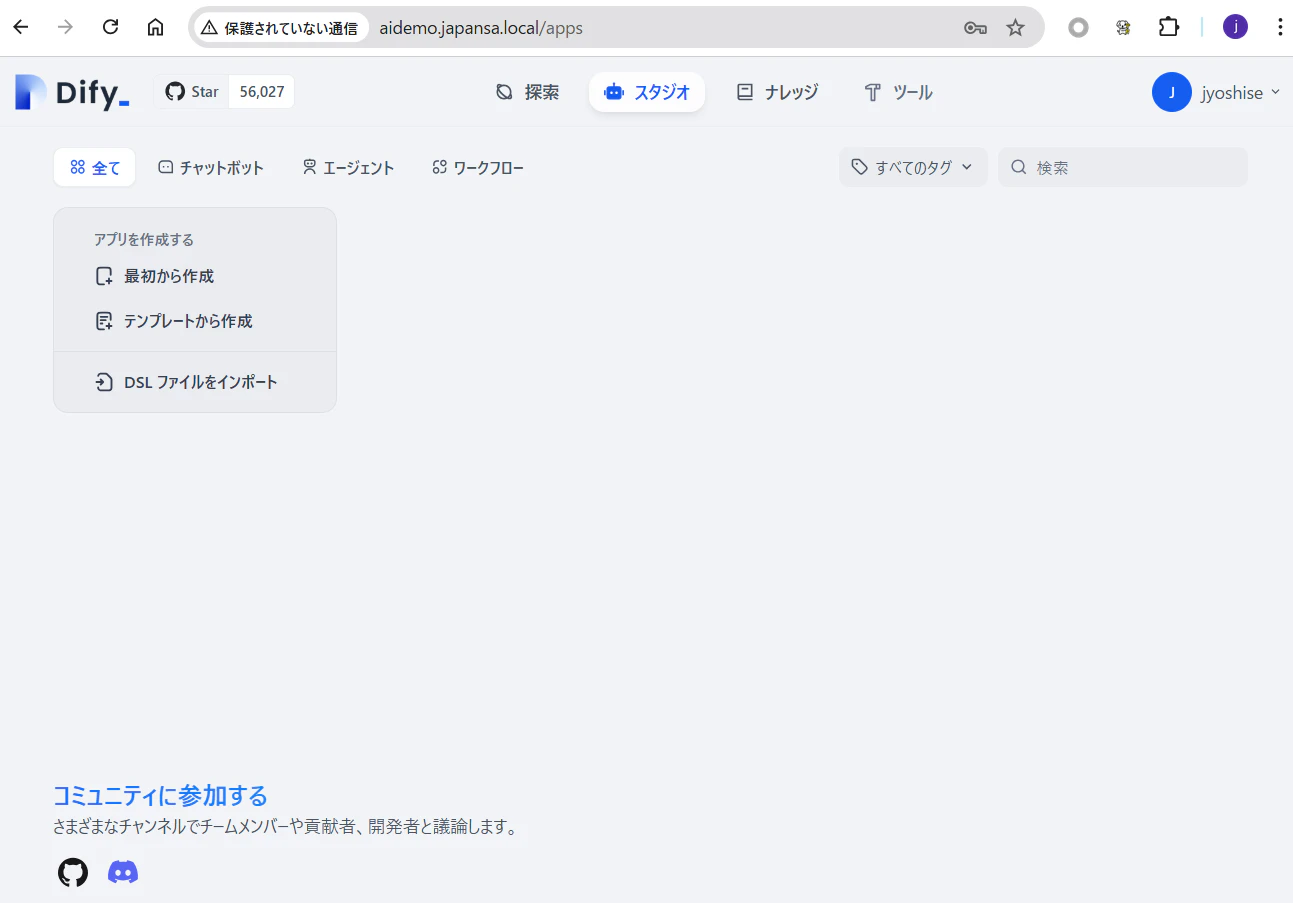Screen dimensions: 1293x903
Task: Click the URL aidemo.japansa.local/apps
Action: tap(481, 28)
